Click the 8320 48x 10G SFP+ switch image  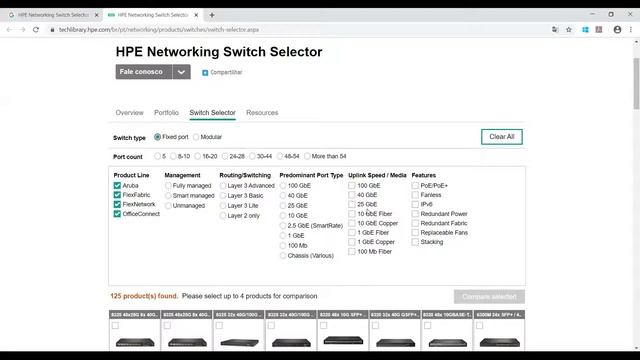coord(343,340)
